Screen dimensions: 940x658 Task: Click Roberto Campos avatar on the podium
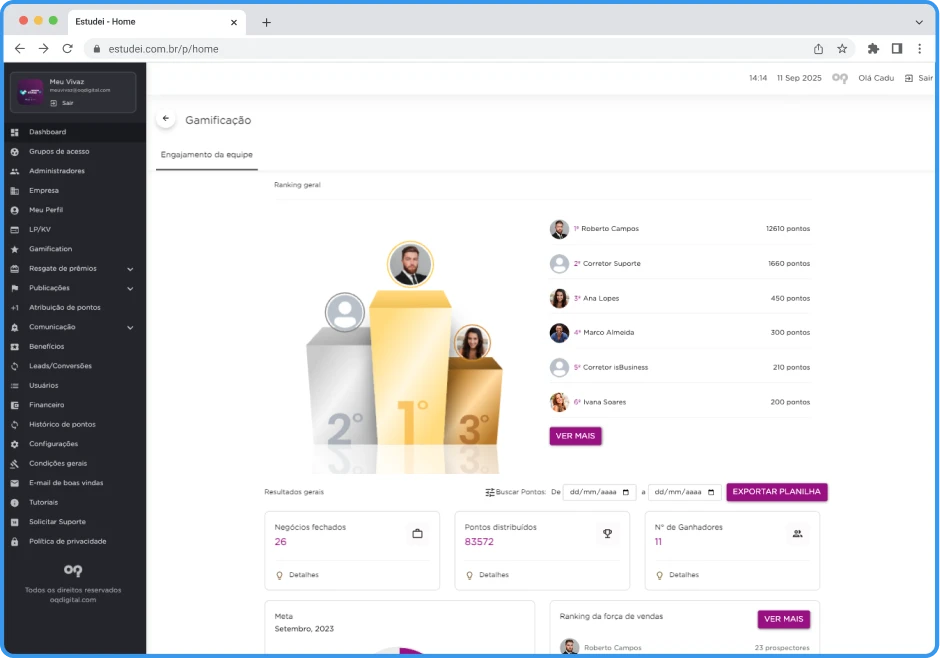410,265
